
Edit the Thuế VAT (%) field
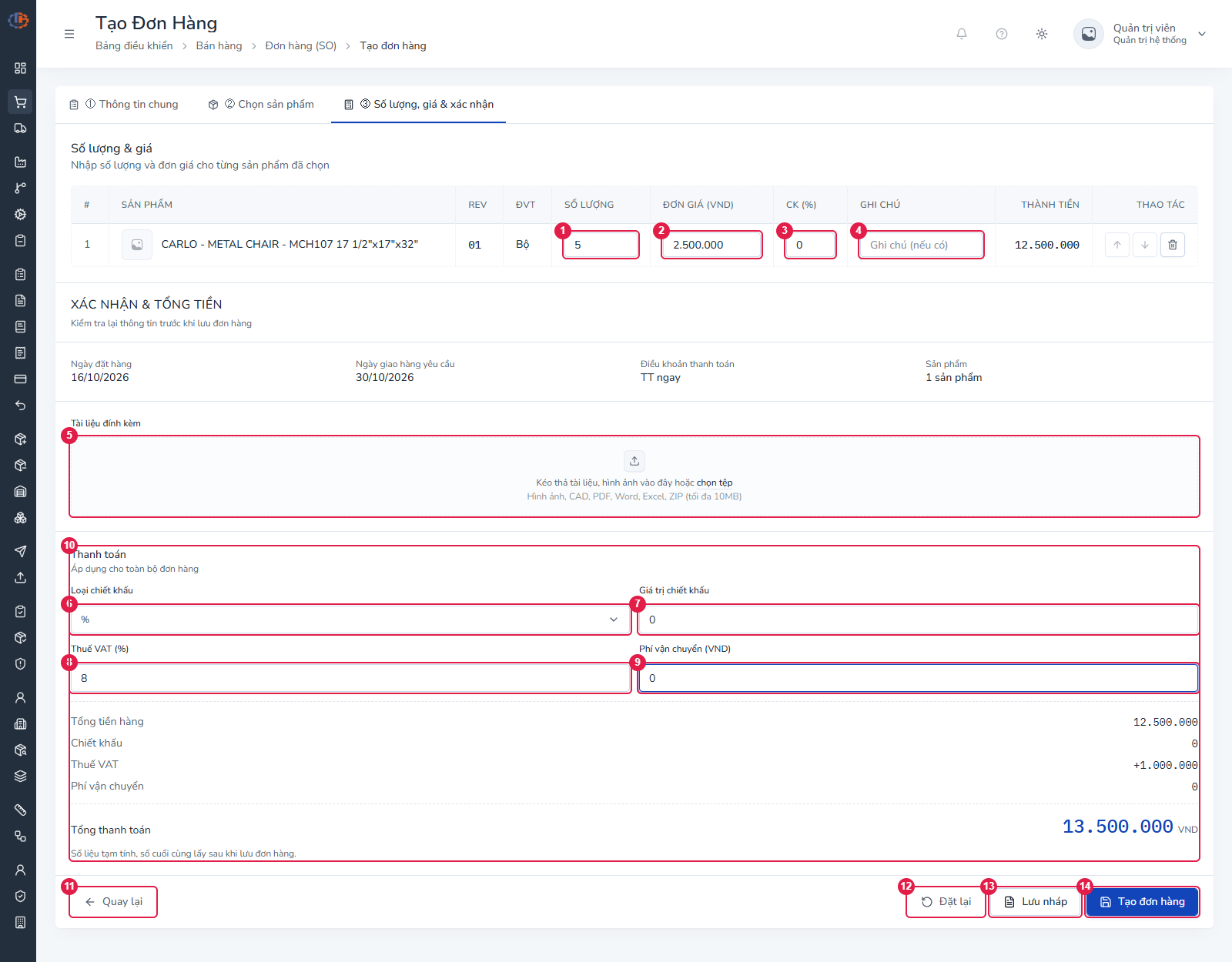350,678
